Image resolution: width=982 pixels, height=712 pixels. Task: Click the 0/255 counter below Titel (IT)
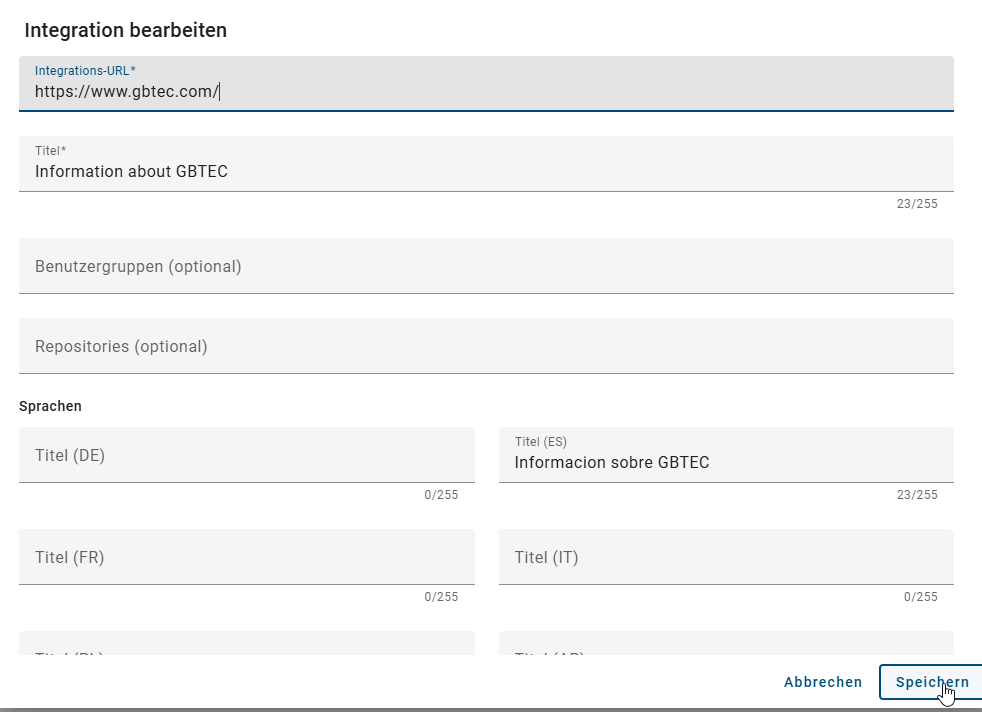point(921,597)
